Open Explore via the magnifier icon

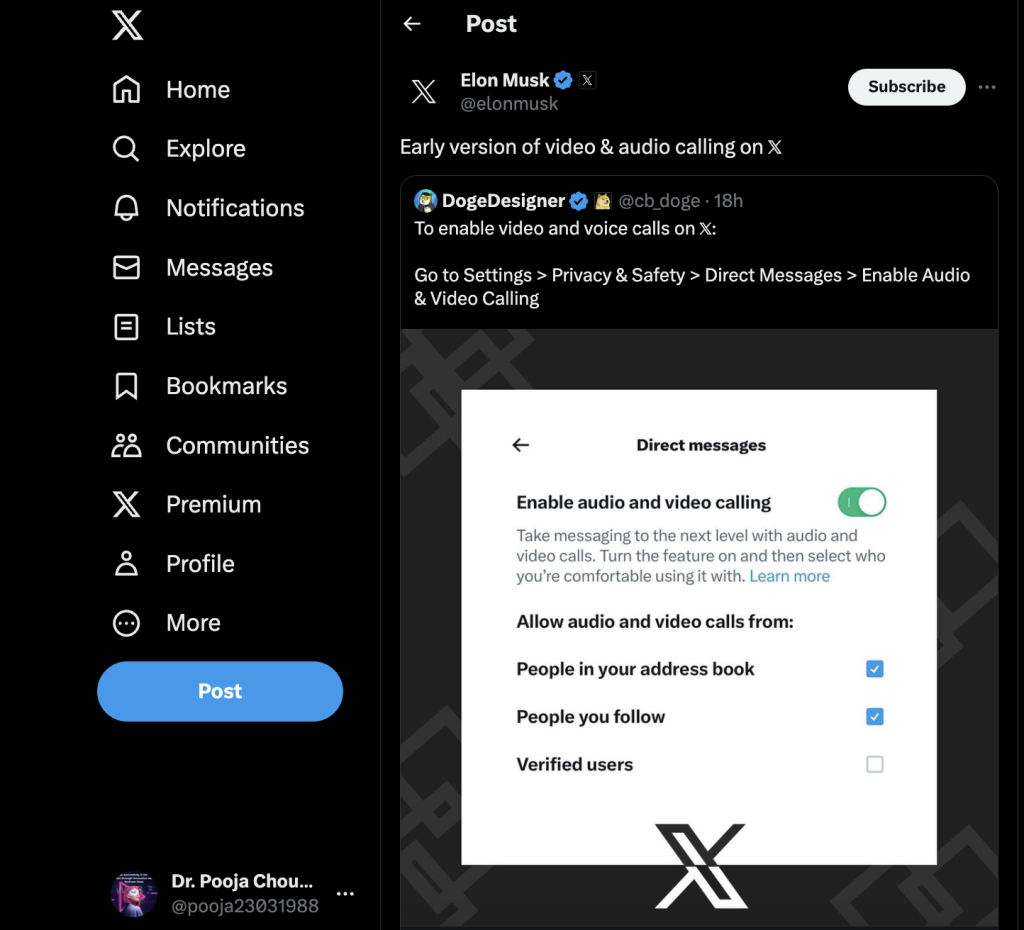[x=125, y=148]
